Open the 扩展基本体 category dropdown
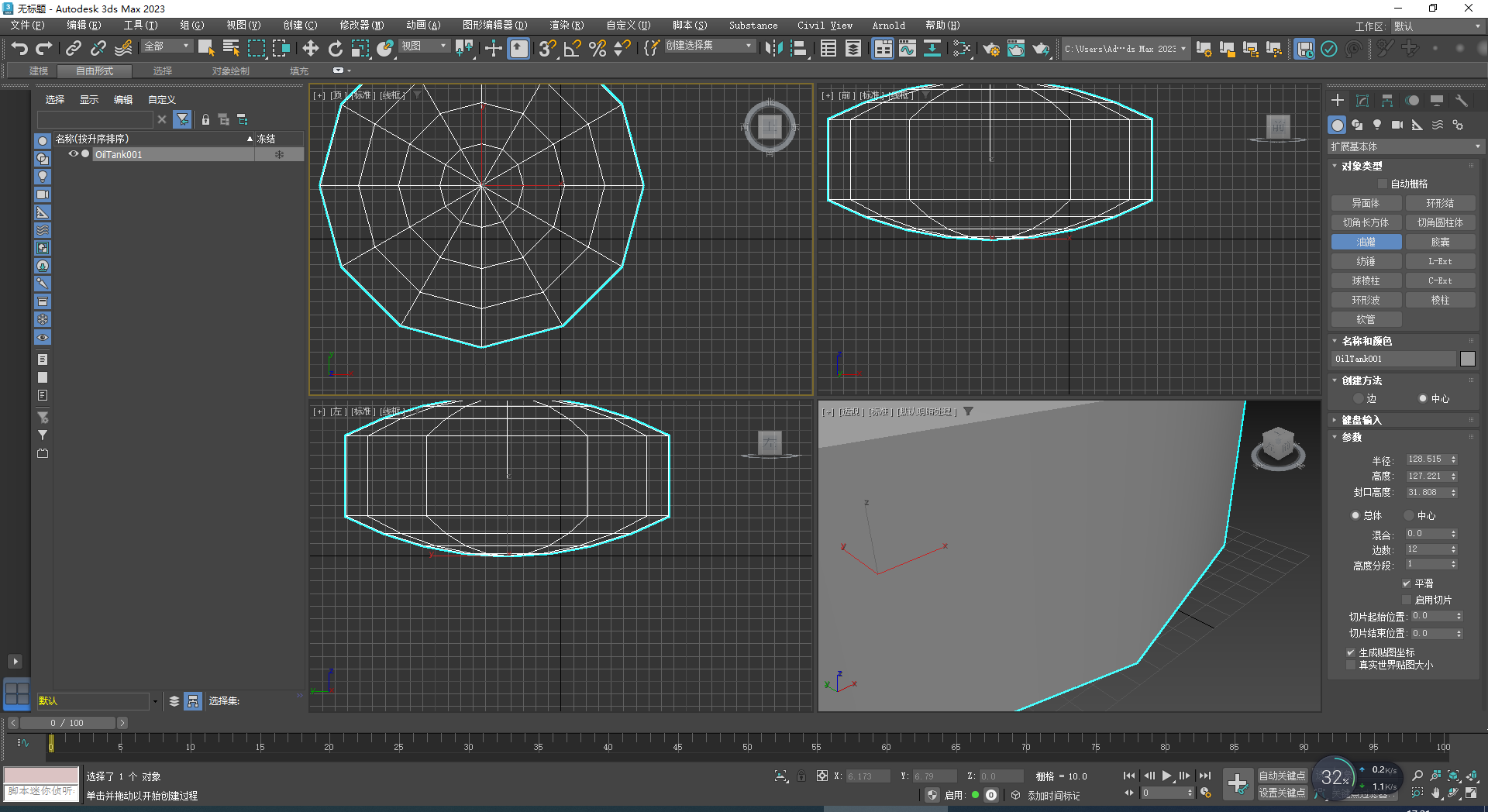Viewport: 1488px width, 812px height. 1404,146
